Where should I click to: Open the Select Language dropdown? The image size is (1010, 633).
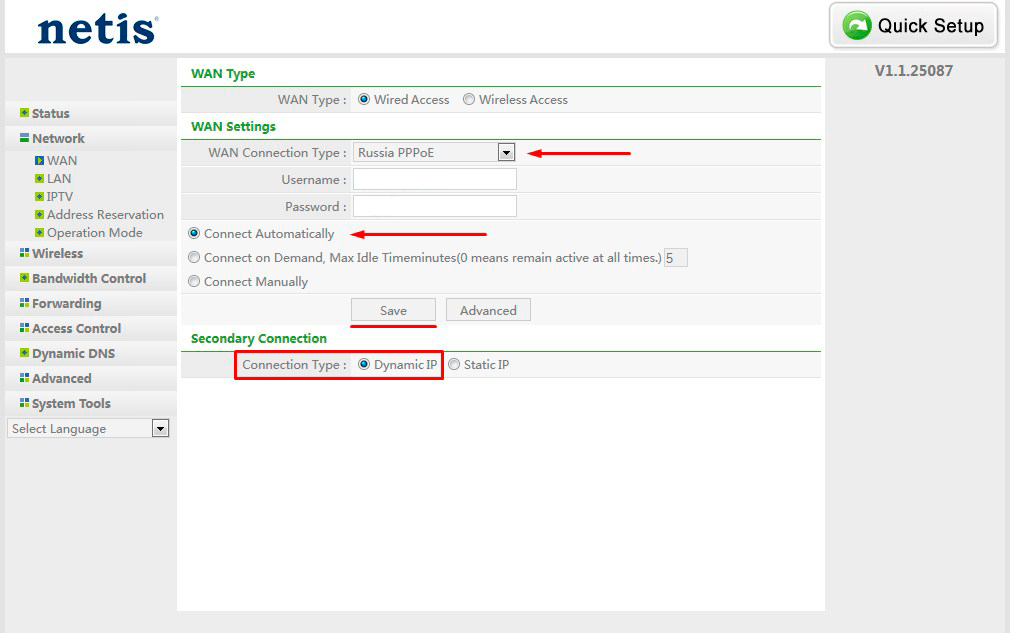[160, 428]
